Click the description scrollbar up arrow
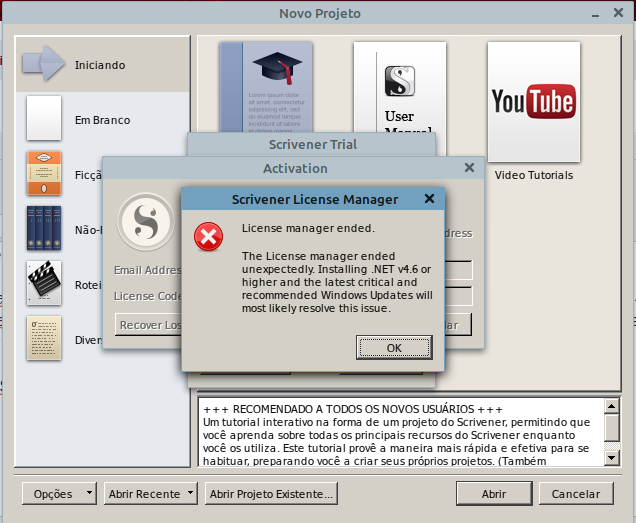Screen dimensions: 636x523 pos(611,406)
